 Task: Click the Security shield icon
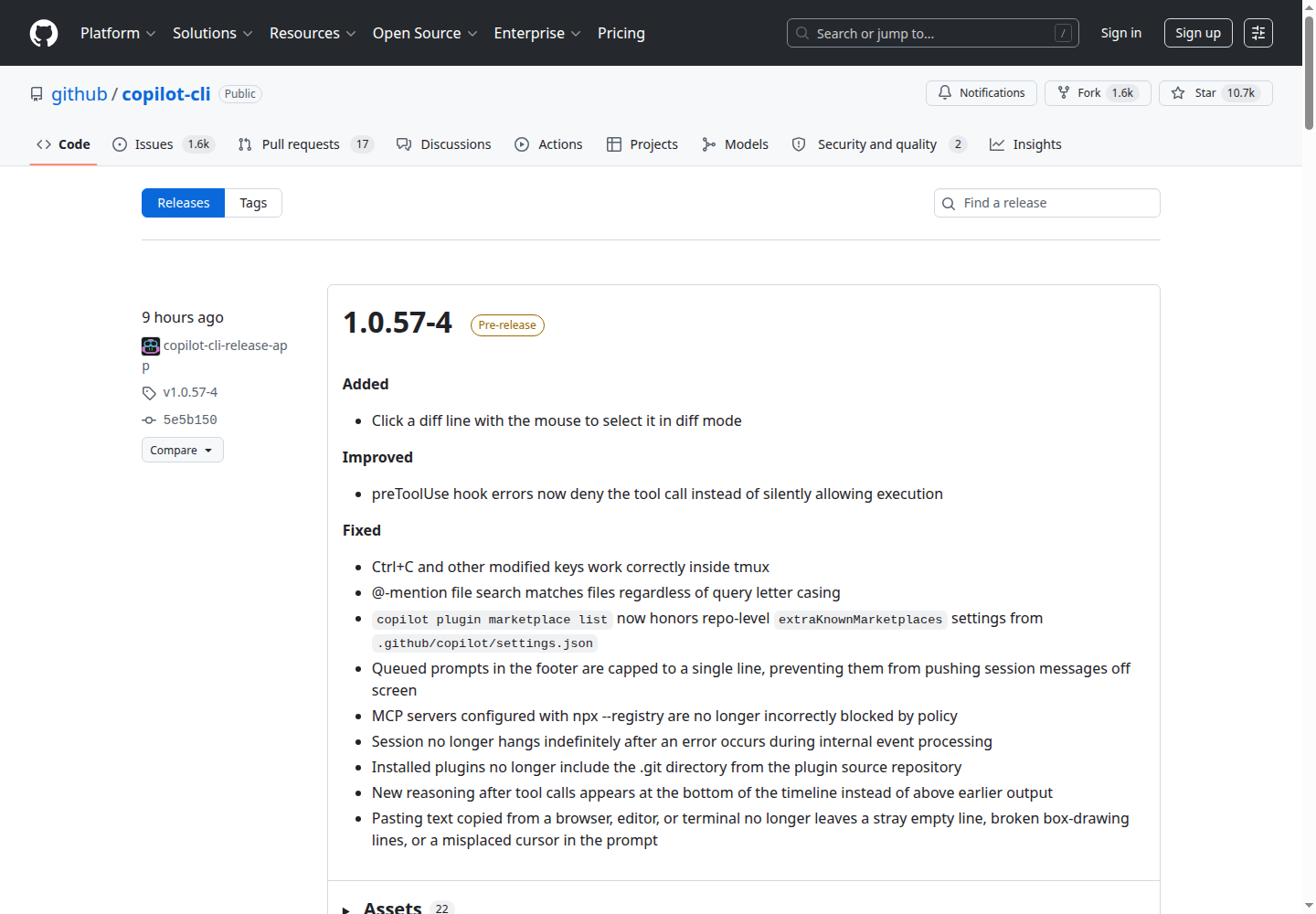coord(799,144)
